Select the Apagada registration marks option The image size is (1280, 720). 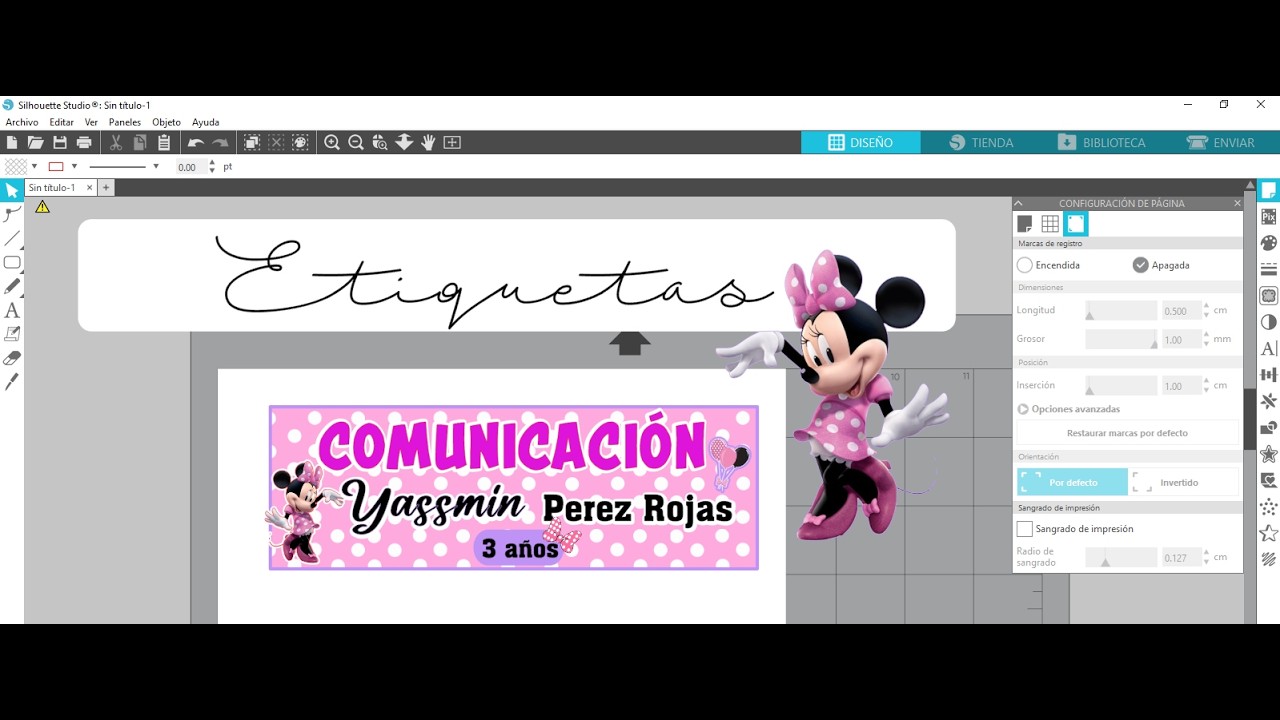click(x=1140, y=265)
